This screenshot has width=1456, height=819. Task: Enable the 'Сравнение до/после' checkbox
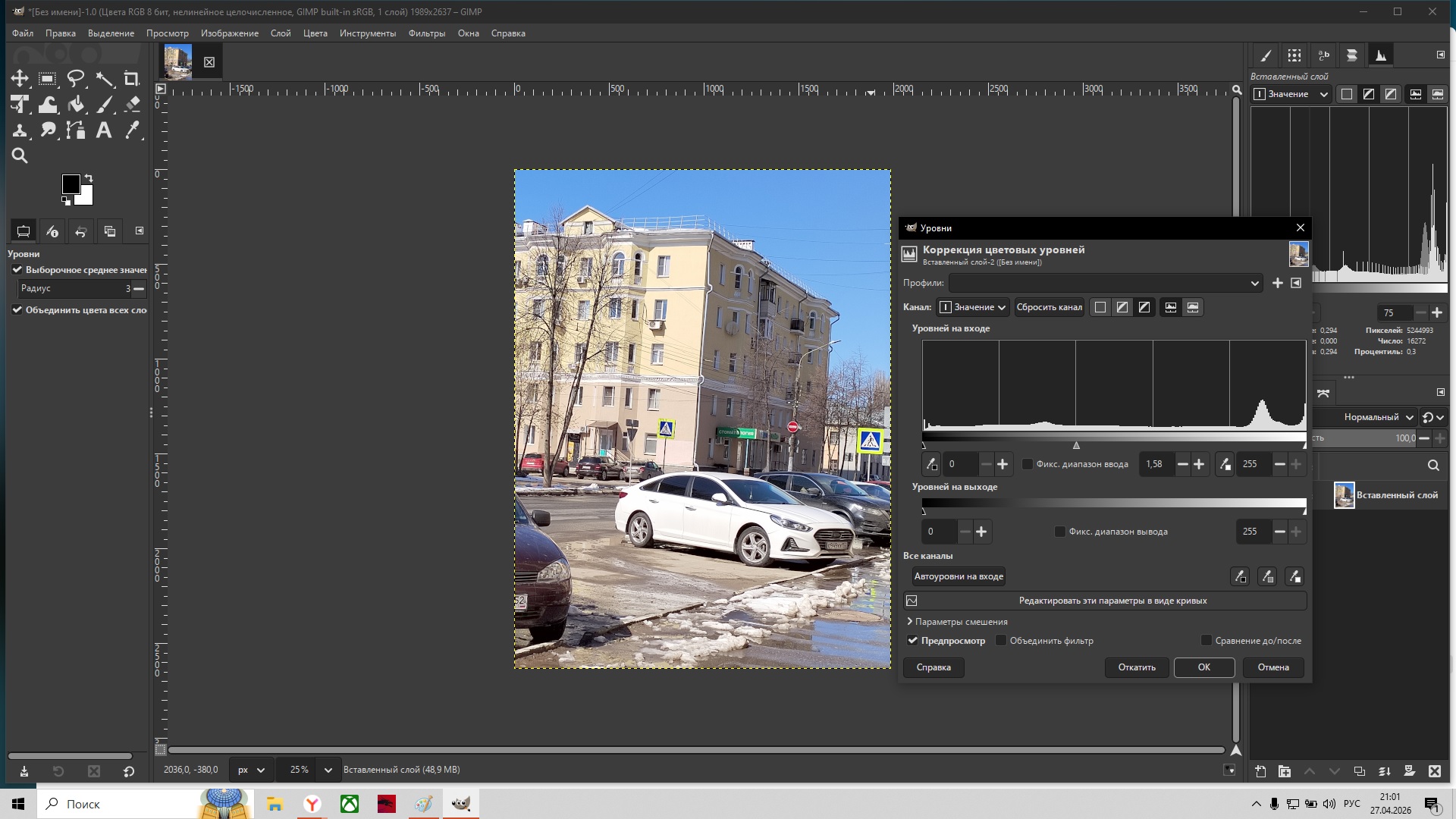click(x=1207, y=641)
